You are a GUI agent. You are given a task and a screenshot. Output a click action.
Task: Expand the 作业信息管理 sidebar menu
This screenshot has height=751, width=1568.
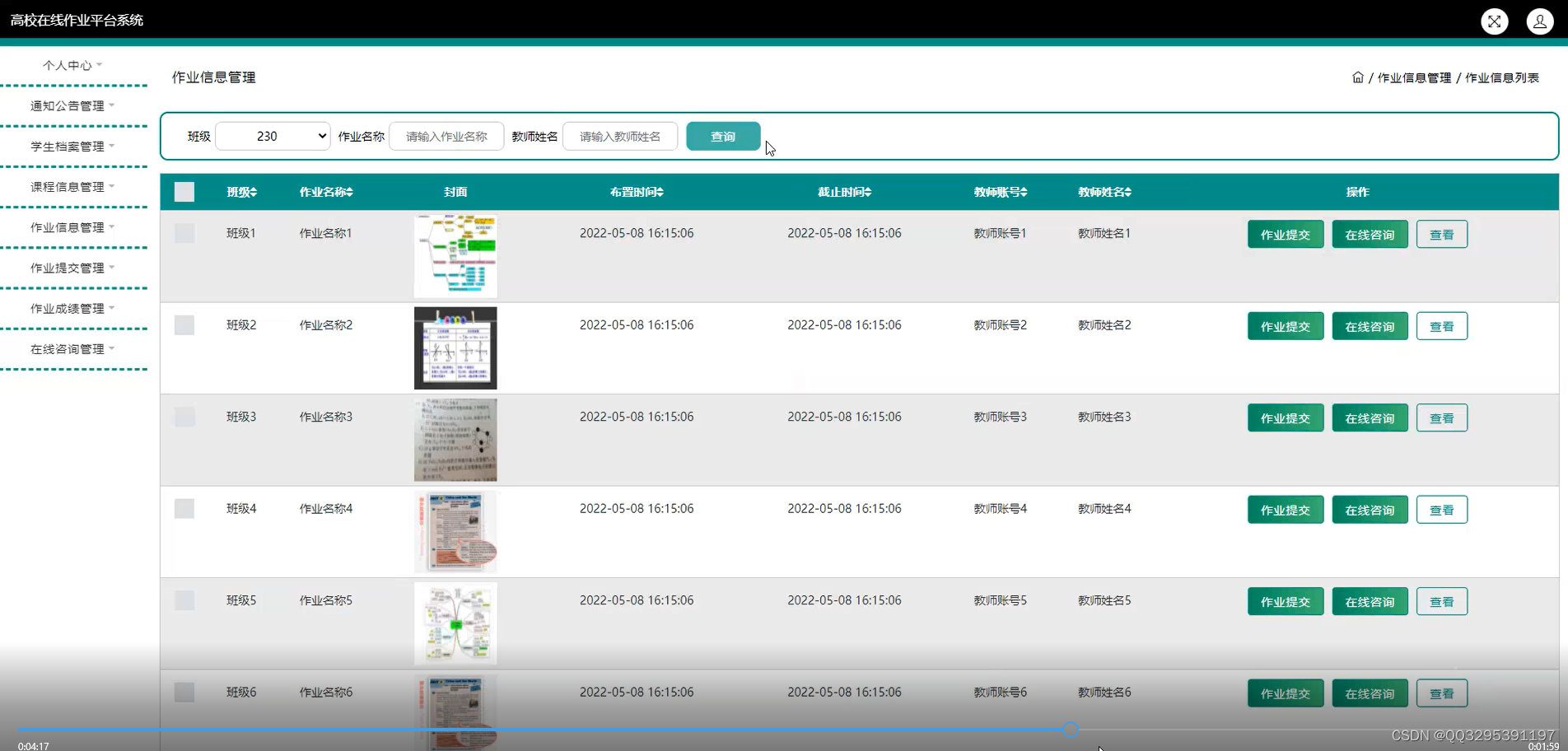pyautogui.click(x=73, y=227)
